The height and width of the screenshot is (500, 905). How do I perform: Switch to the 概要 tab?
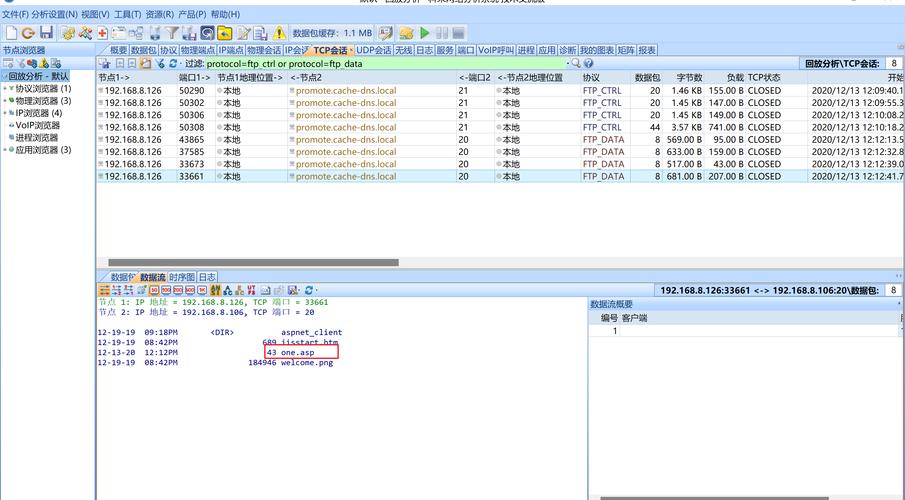[118, 50]
